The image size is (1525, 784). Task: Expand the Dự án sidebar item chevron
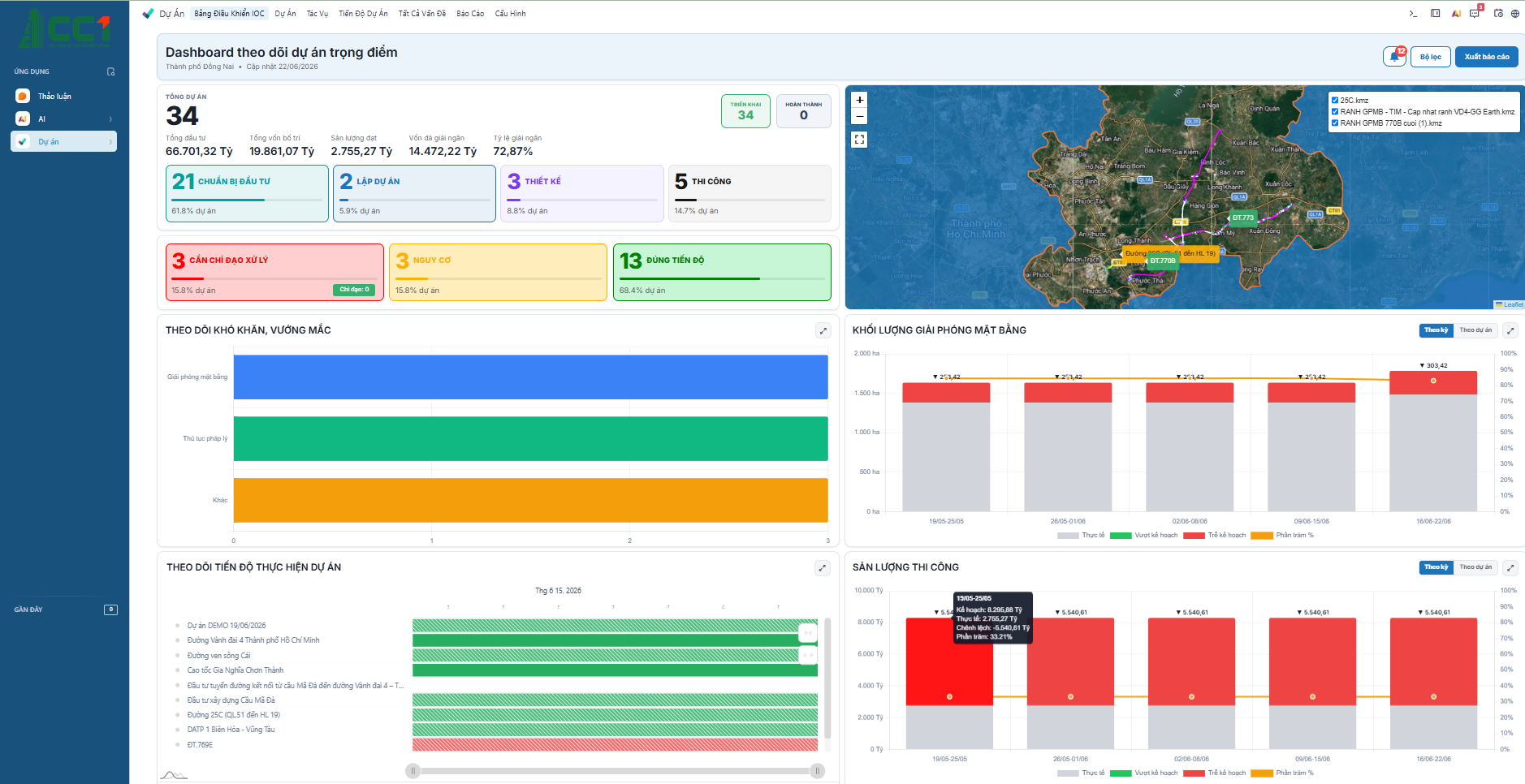(110, 142)
